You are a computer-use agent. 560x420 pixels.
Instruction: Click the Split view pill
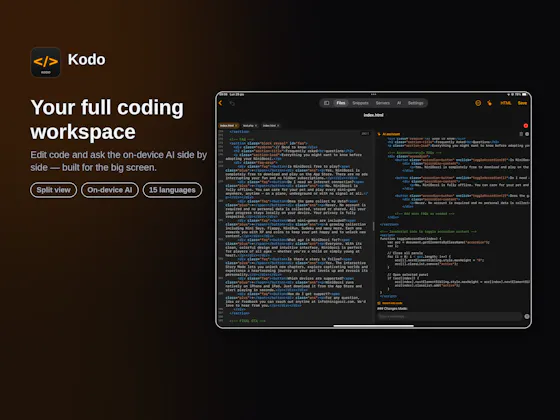54,190
